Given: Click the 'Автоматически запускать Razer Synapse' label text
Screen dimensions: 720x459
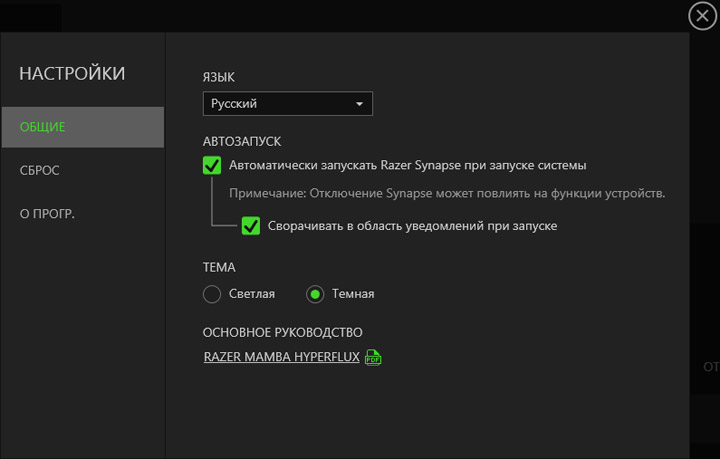Looking at the screenshot, I should coord(407,165).
